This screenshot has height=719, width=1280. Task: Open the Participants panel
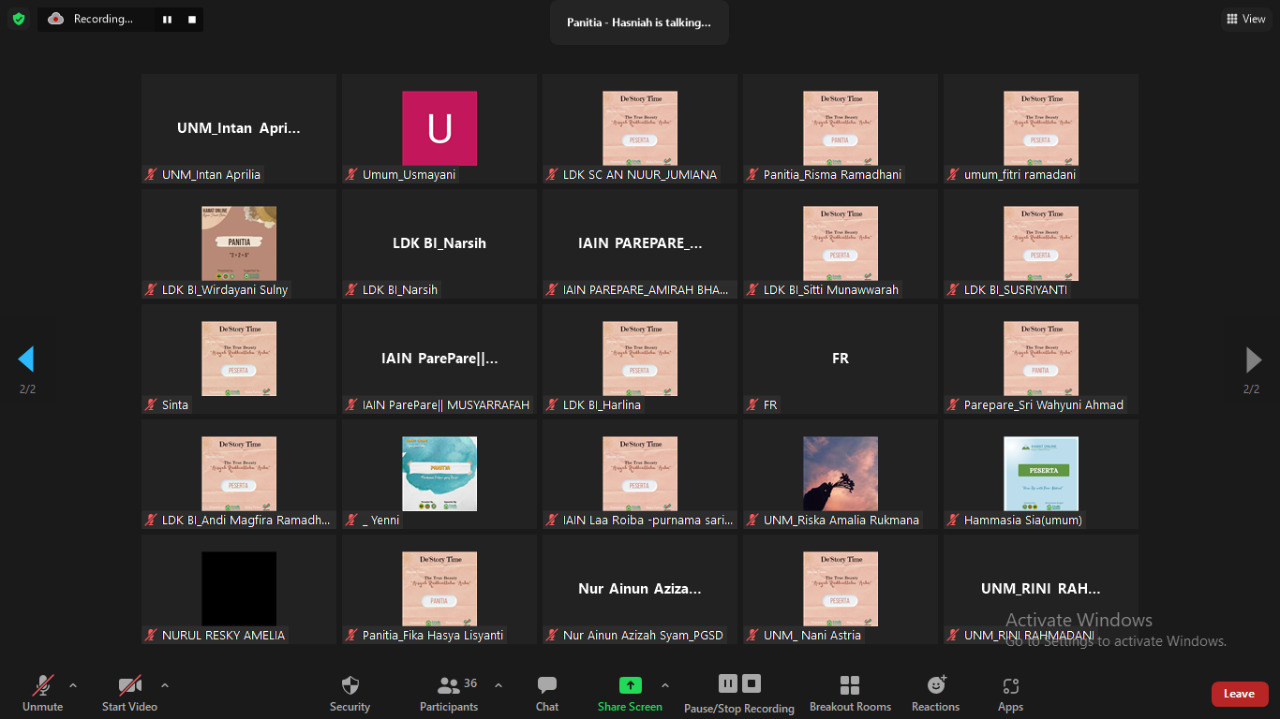pos(449,693)
